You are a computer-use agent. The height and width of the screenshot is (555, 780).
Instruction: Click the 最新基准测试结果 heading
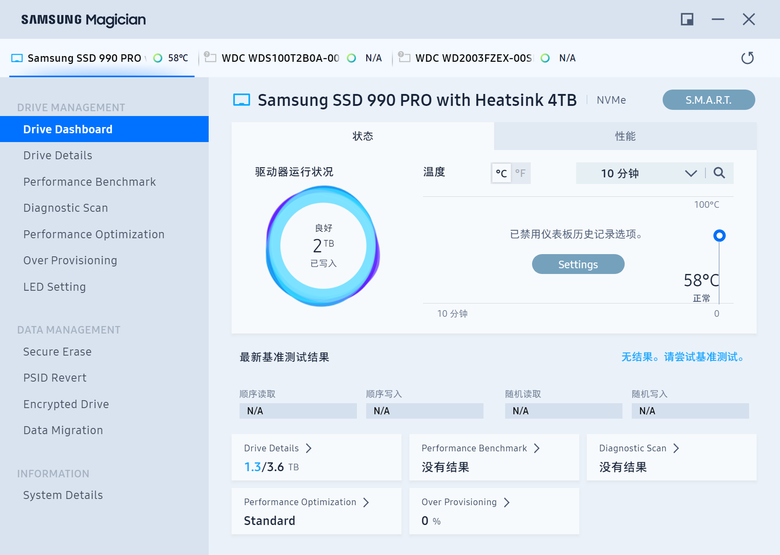pos(285,357)
